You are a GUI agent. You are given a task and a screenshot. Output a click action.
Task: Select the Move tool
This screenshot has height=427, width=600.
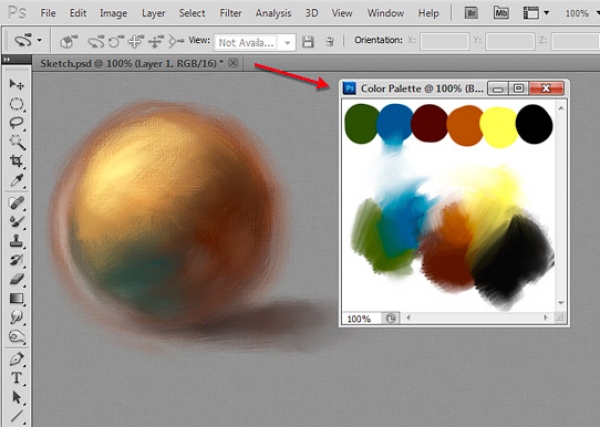tap(16, 84)
